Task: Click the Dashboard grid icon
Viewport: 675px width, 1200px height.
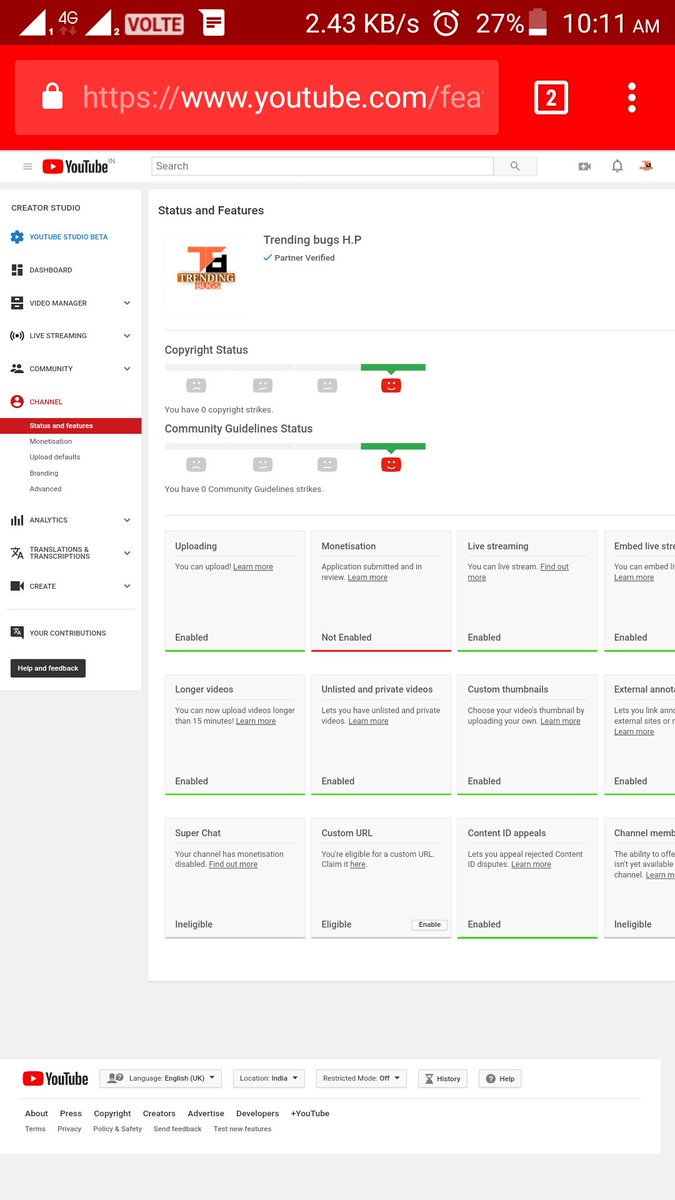Action: coord(17,270)
